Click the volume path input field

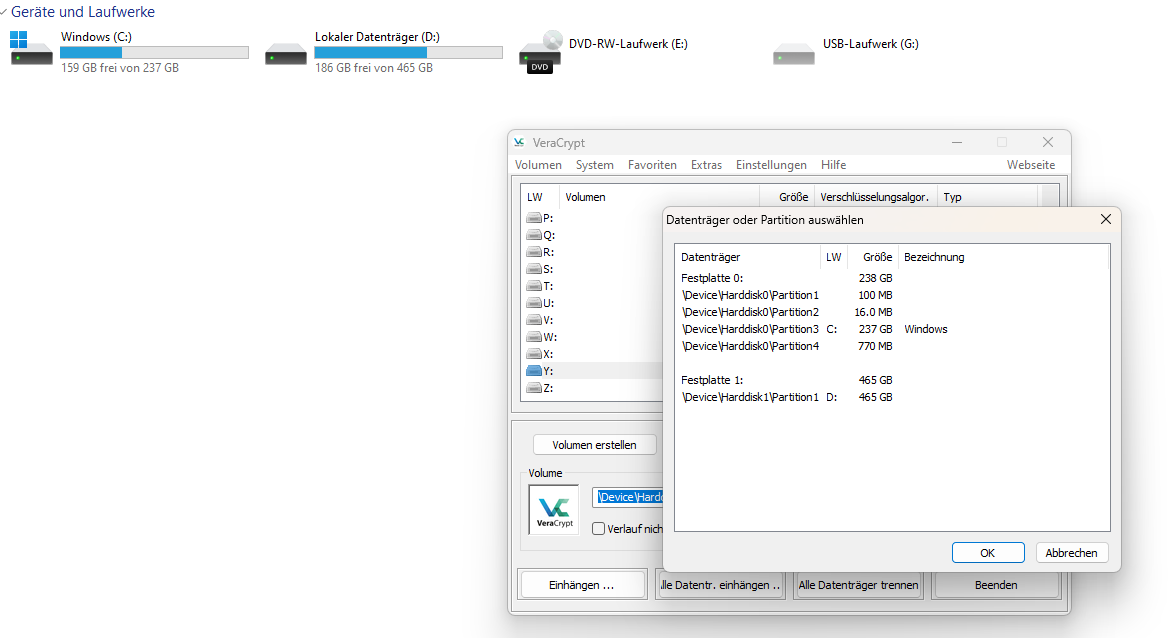[628, 497]
